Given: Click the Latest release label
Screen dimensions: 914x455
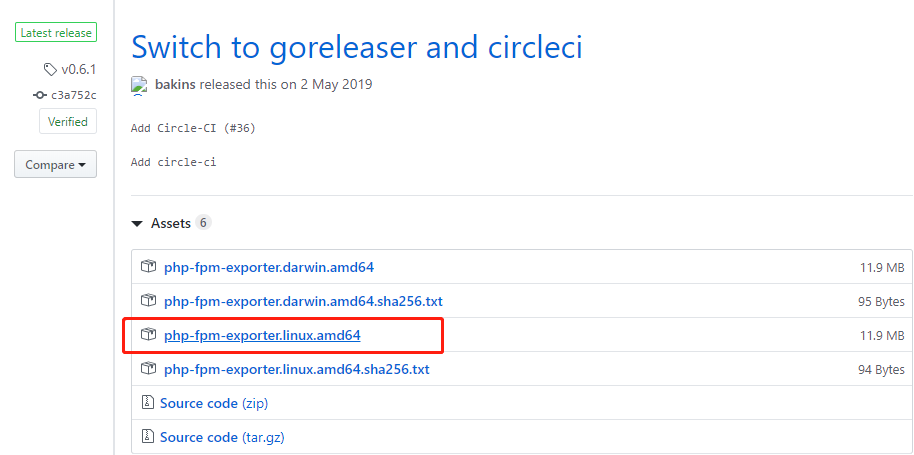Looking at the screenshot, I should coord(56,33).
